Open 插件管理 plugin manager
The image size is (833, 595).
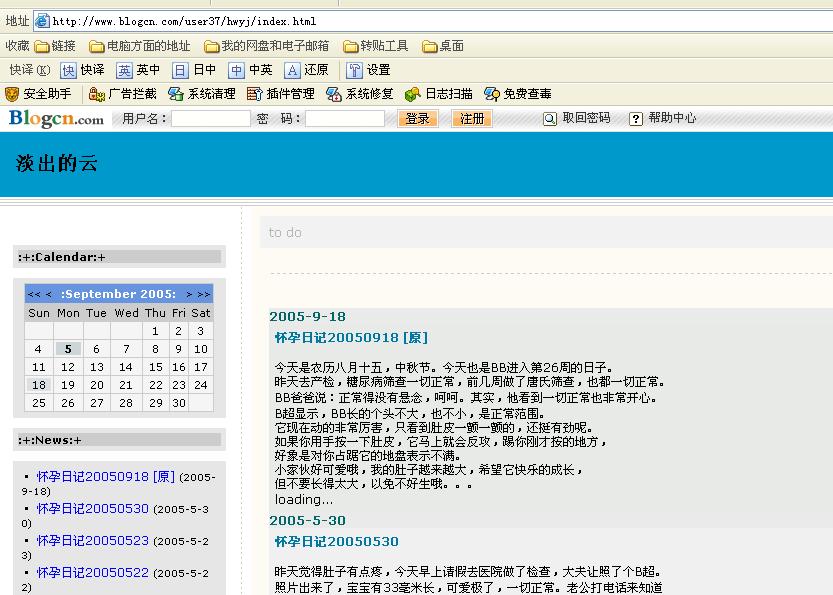pos(256,94)
